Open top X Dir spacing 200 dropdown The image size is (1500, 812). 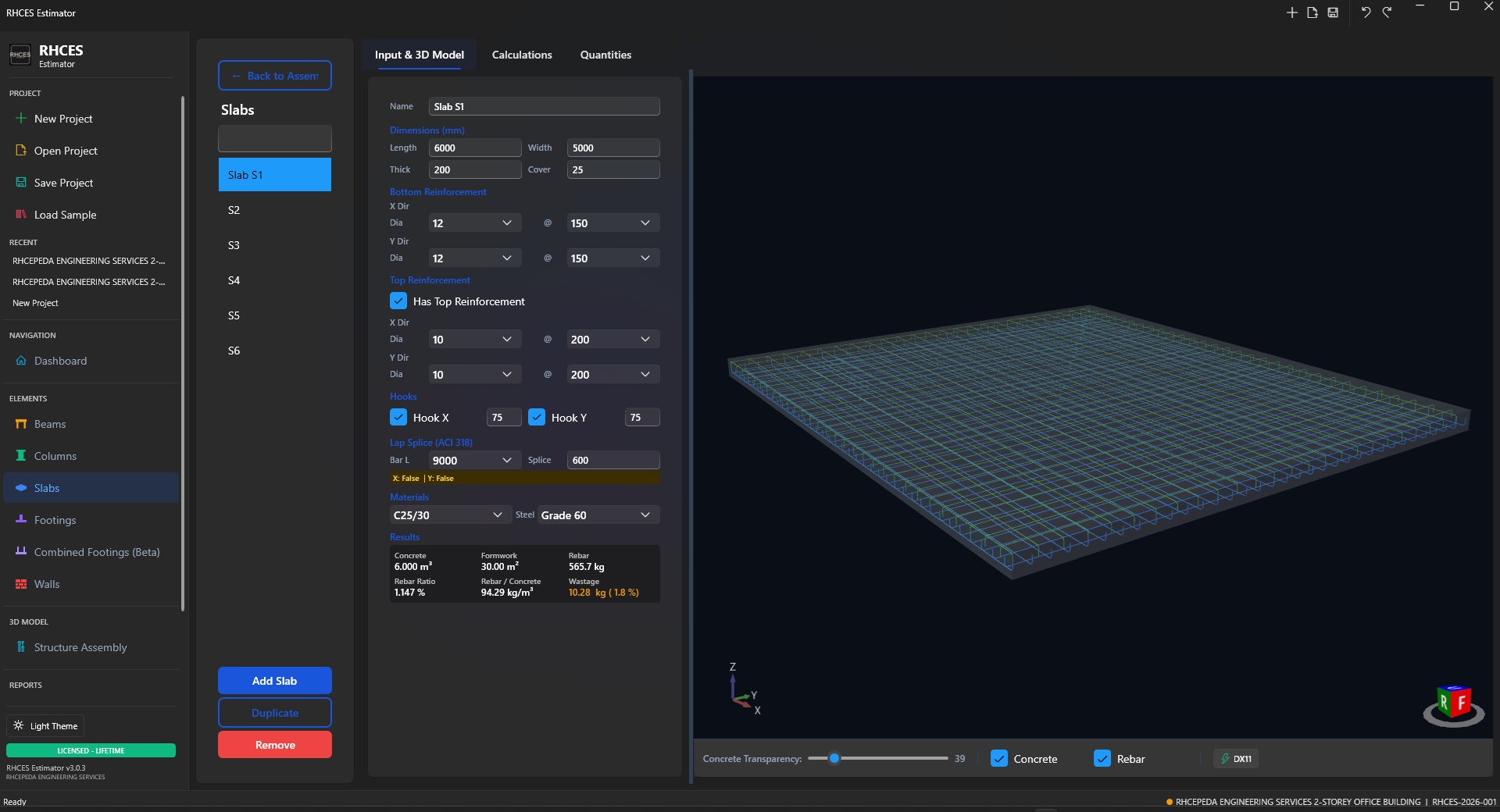pyautogui.click(x=613, y=340)
